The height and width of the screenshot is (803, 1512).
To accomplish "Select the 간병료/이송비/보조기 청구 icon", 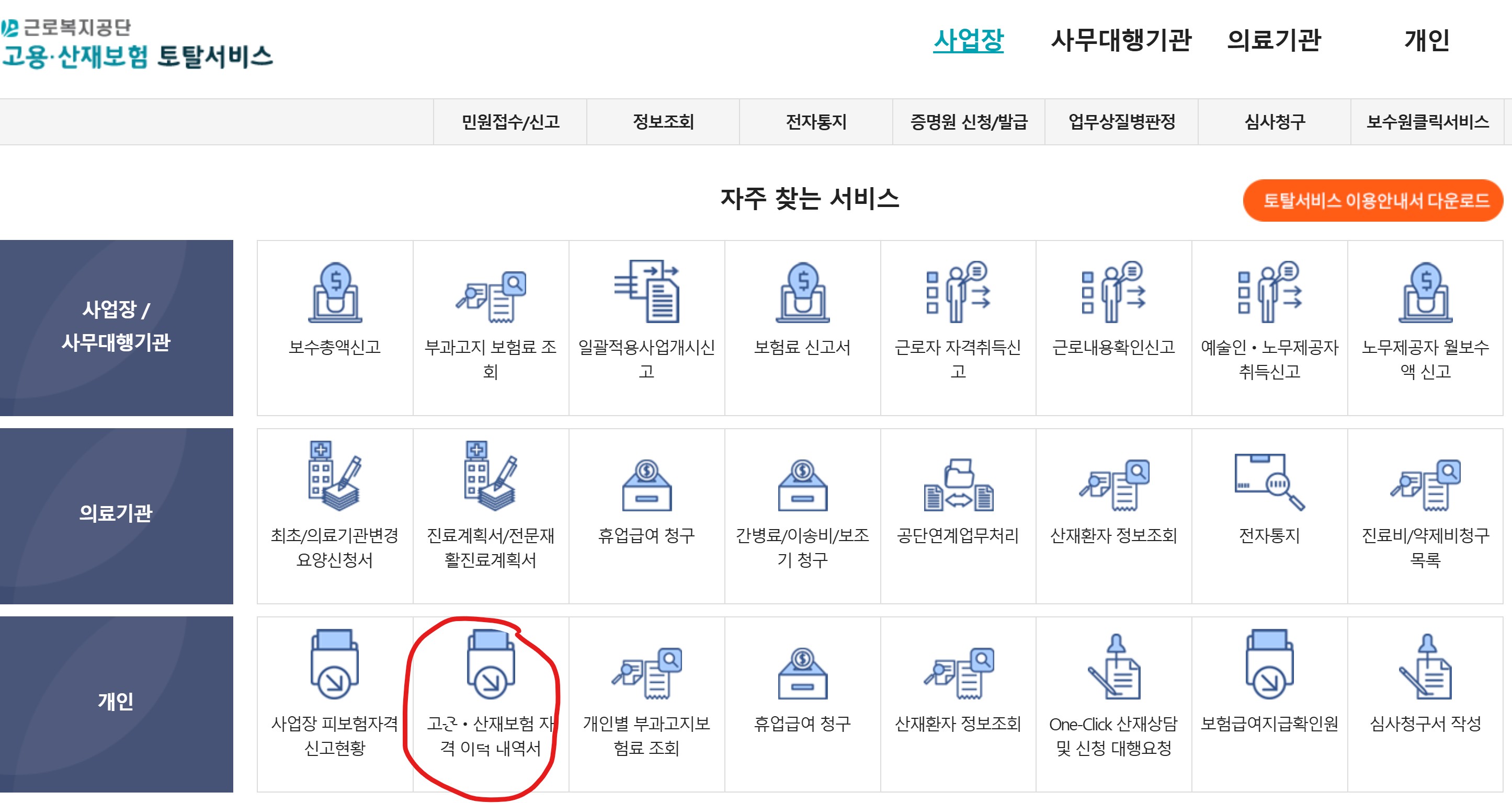I will 802,485.
